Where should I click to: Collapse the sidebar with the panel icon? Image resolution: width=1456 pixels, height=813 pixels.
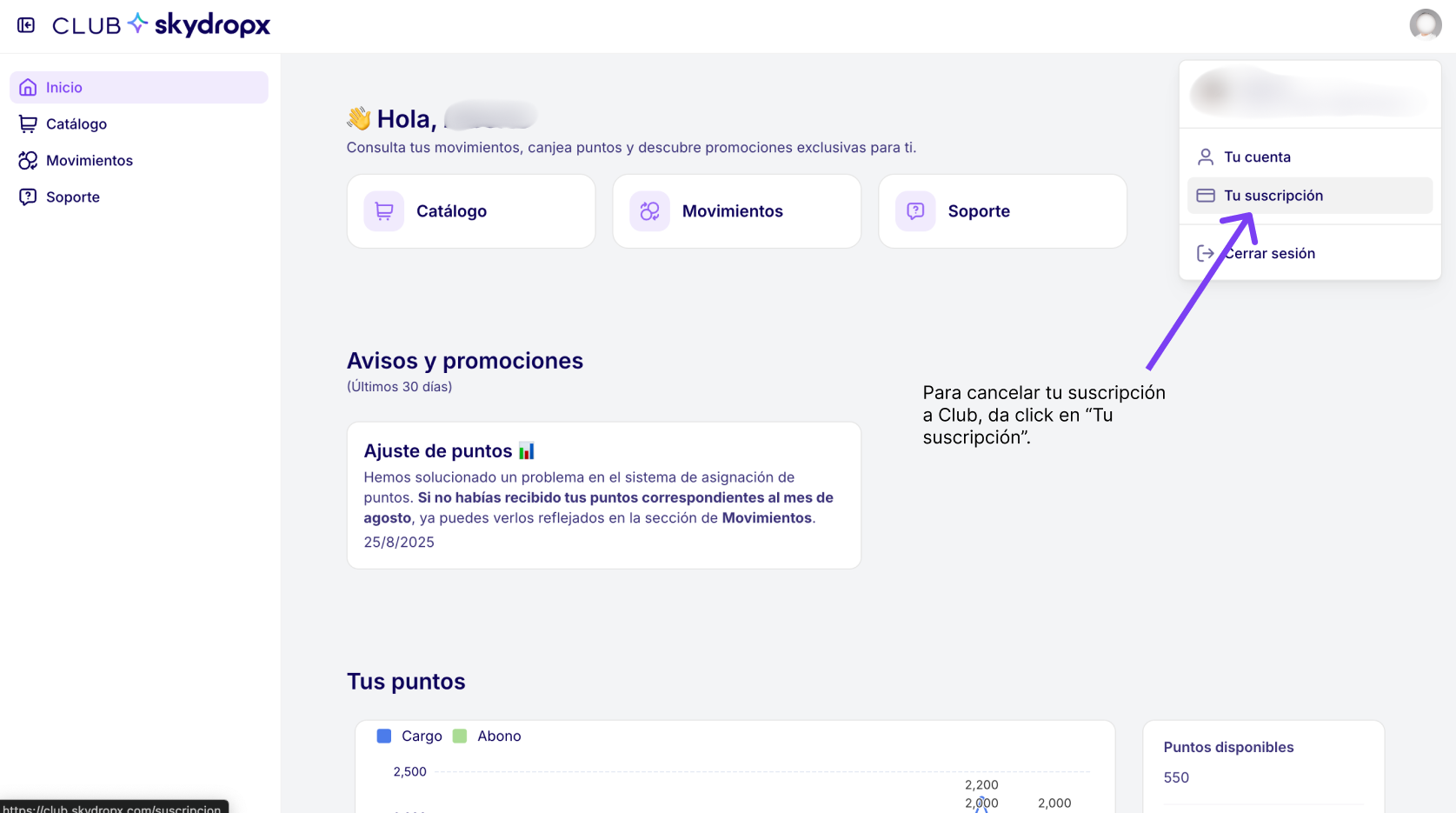(26, 25)
